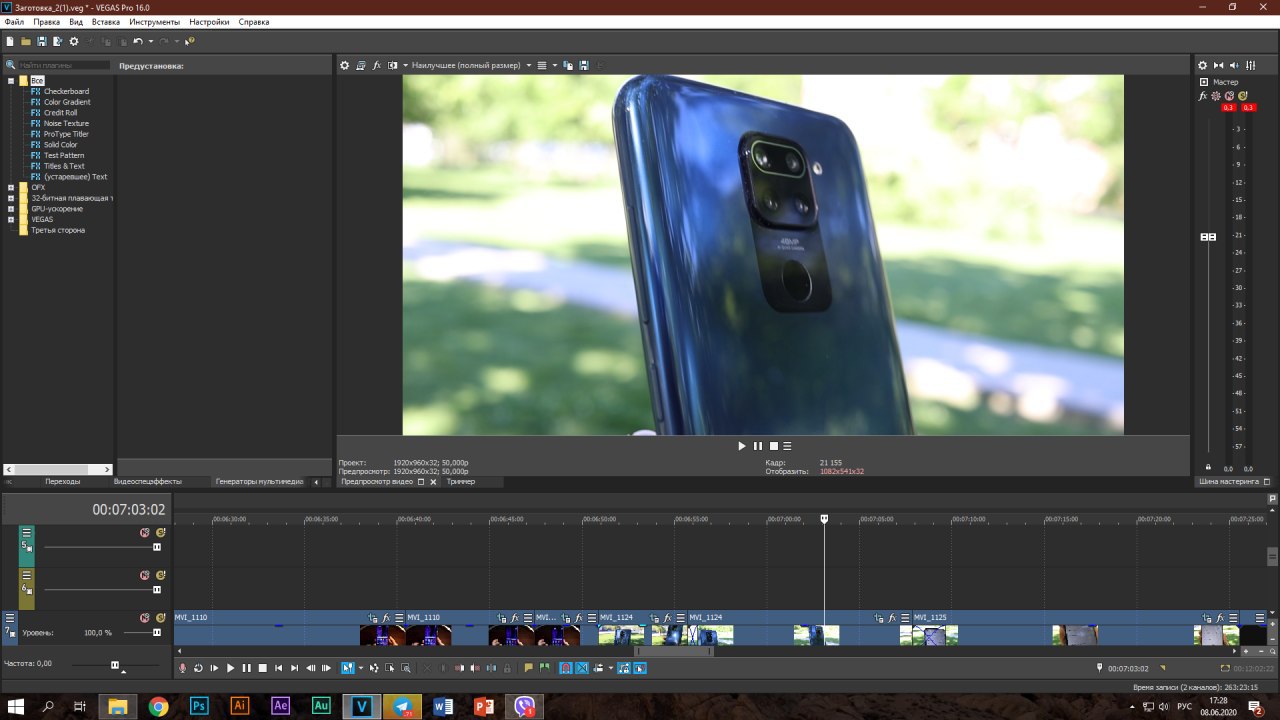Click the Zoom Edit tool magnifier icon

point(406,668)
